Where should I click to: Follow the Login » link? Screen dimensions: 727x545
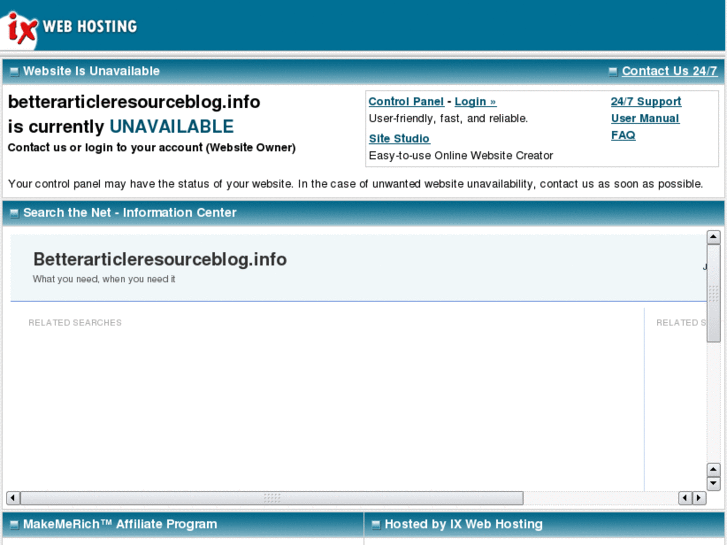pos(475,101)
